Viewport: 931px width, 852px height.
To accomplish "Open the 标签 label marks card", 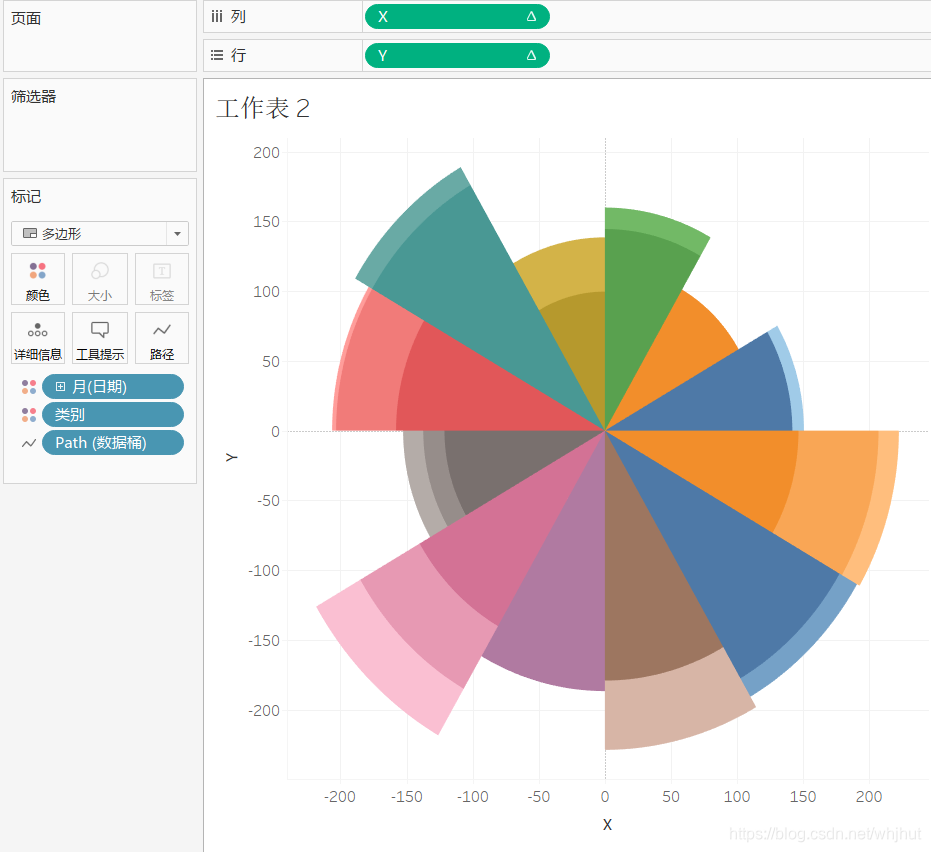I will [162, 279].
